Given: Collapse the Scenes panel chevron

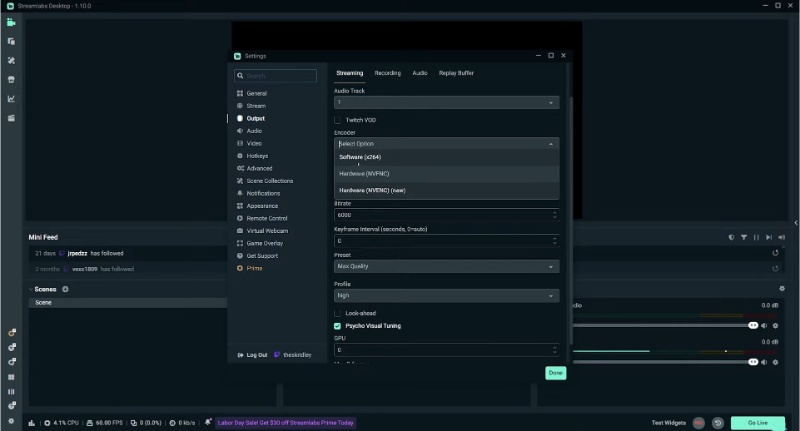Looking at the screenshot, I should tap(31, 289).
